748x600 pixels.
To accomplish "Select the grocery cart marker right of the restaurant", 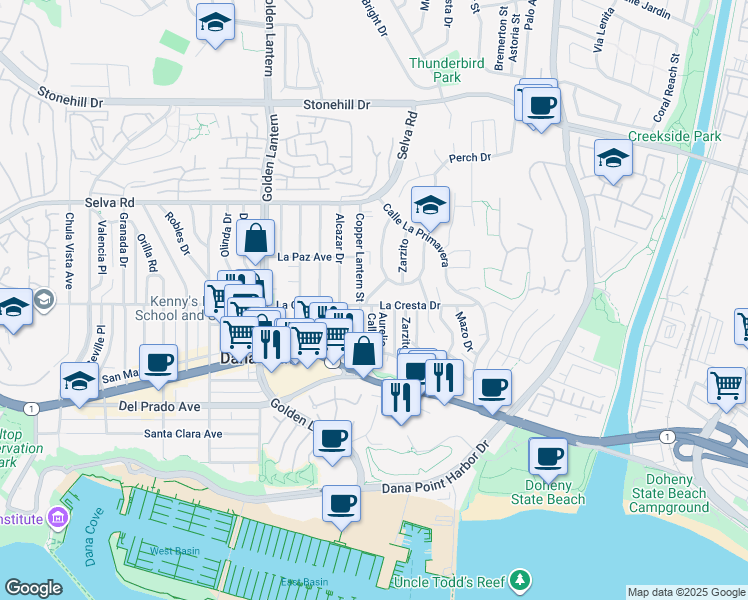I will coord(308,341).
